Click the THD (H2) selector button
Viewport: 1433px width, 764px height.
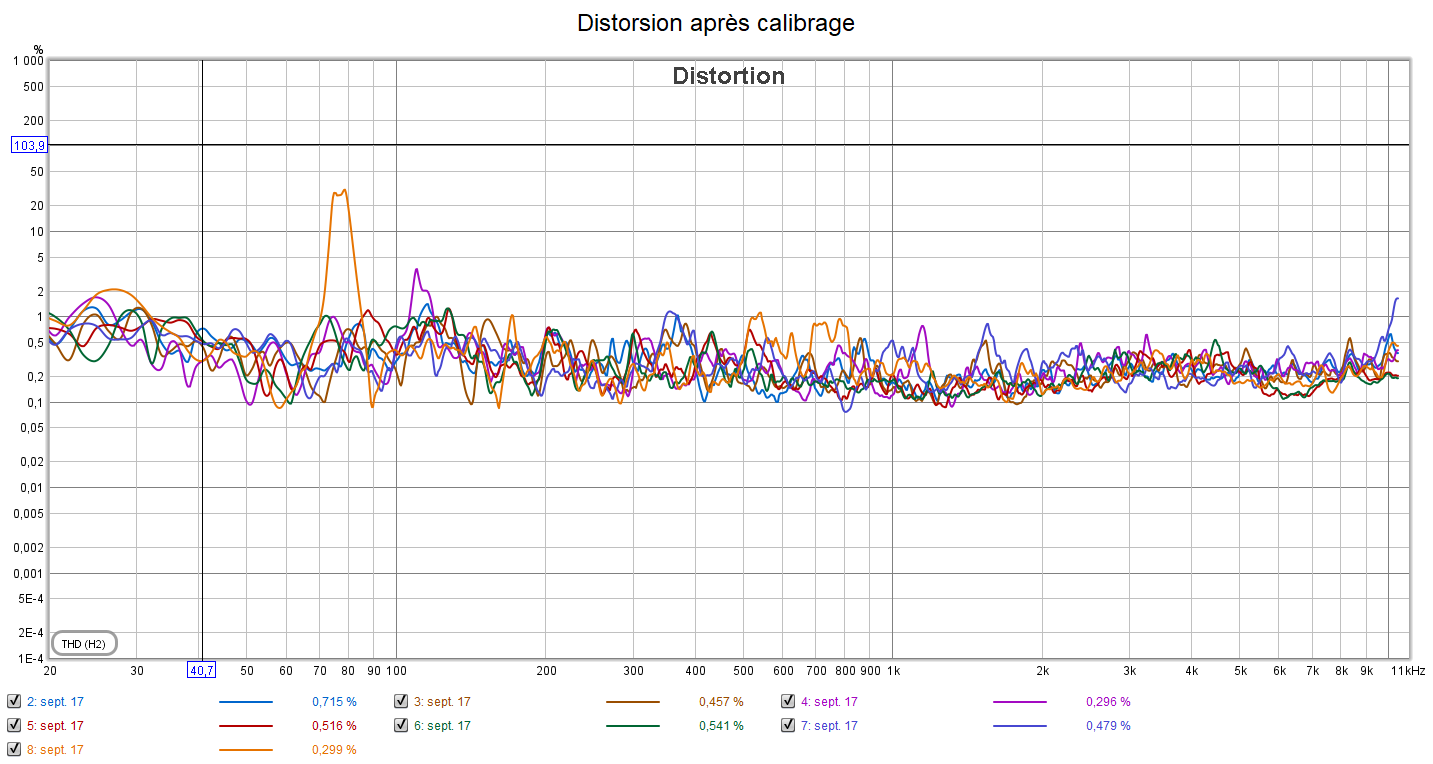click(84, 643)
